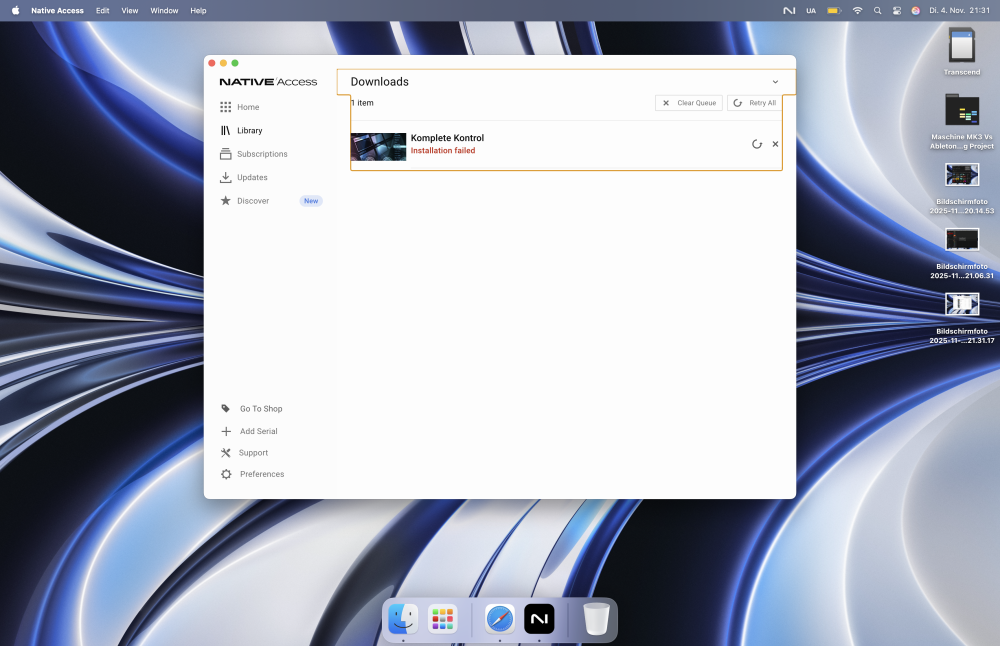Collapse the Downloads panel chevron

[x=776, y=82]
